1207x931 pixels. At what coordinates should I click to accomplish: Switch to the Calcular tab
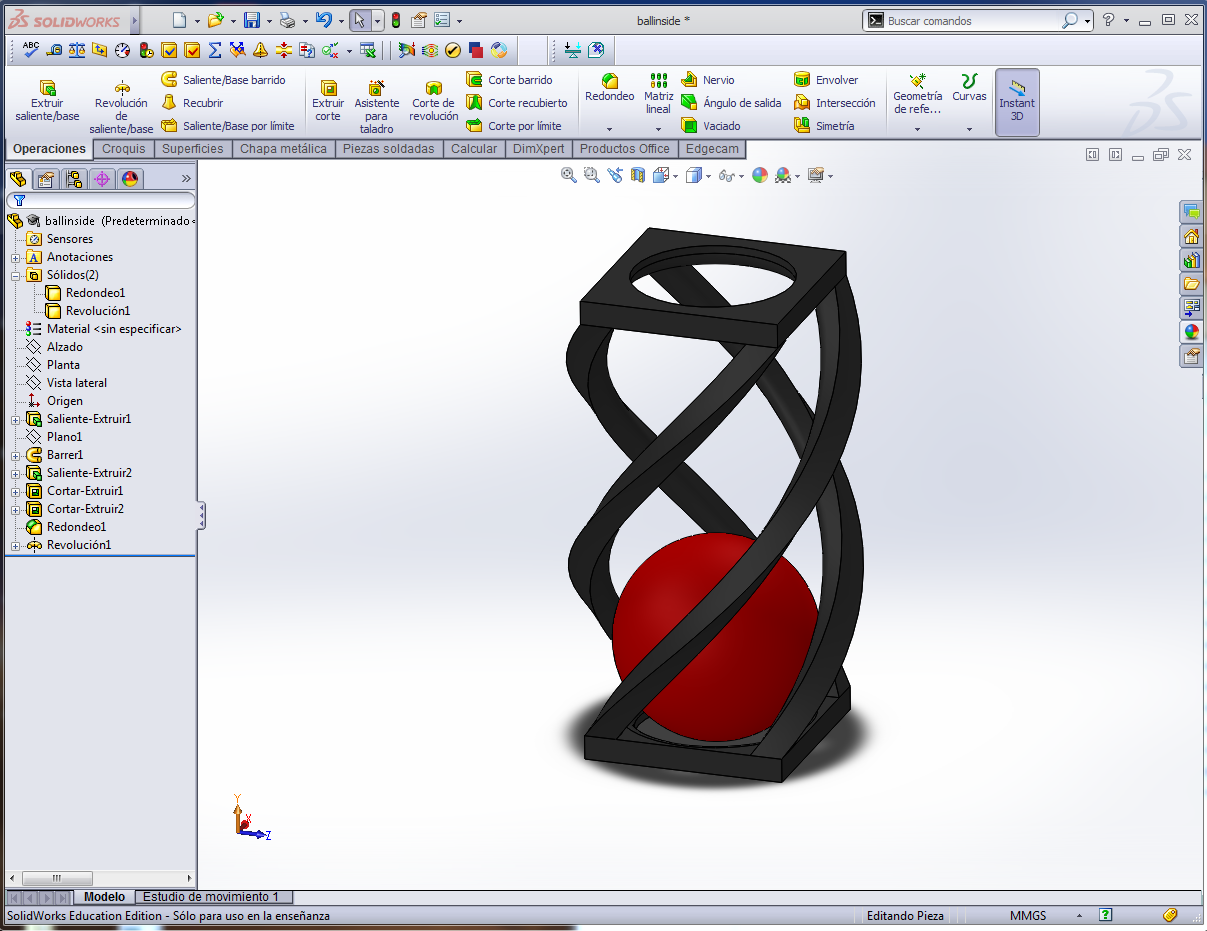click(474, 149)
